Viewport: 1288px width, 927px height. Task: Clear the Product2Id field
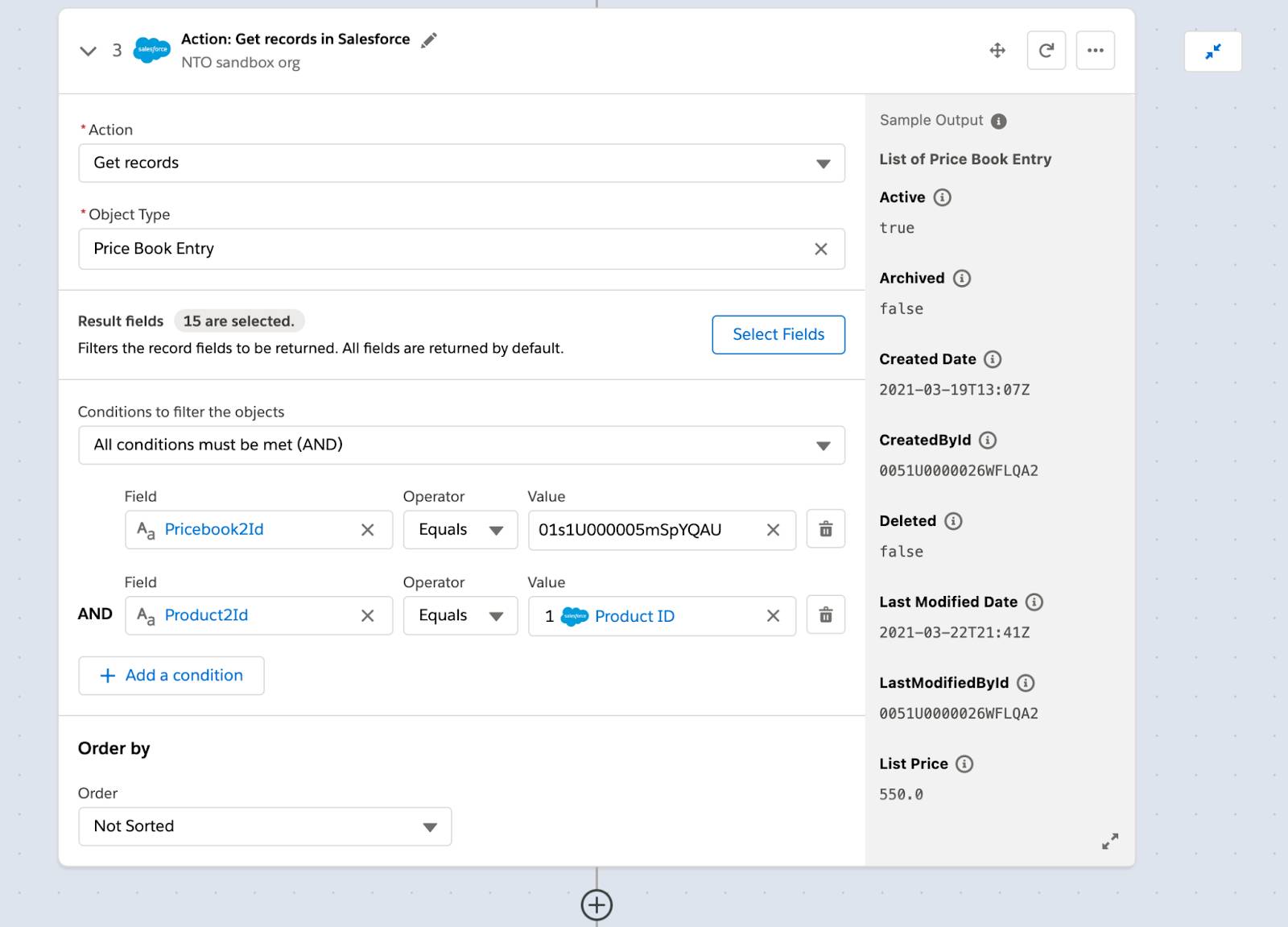(368, 616)
